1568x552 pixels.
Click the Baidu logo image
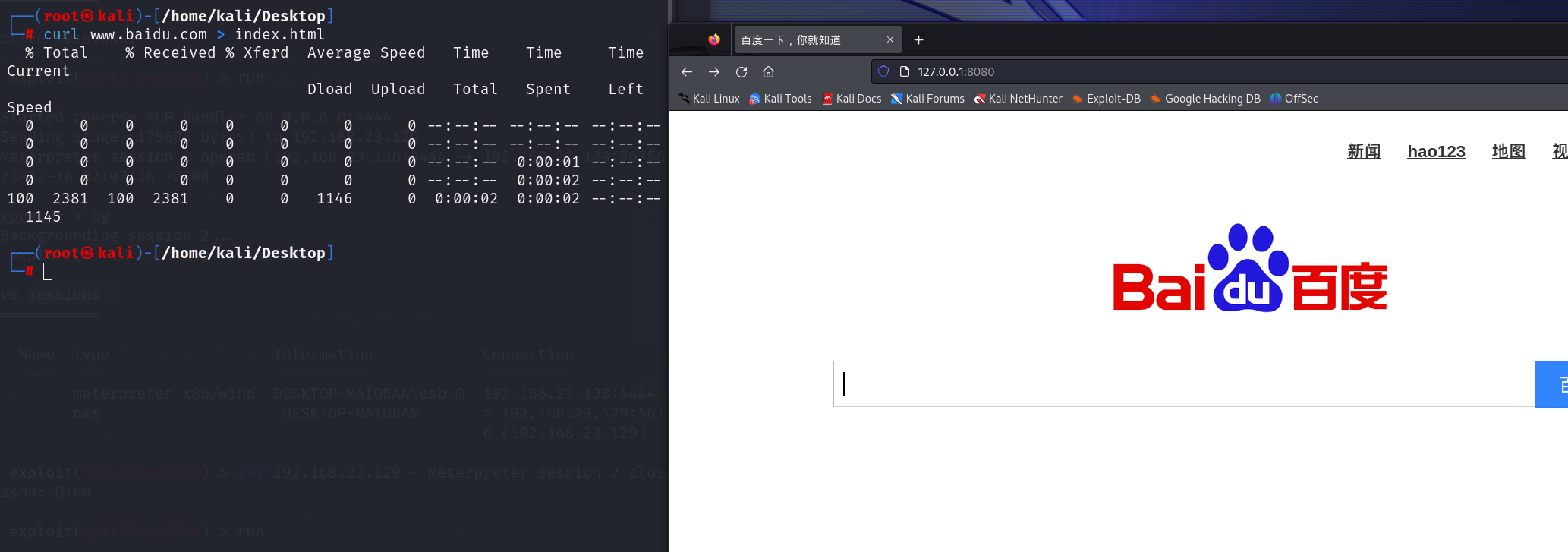(1250, 268)
